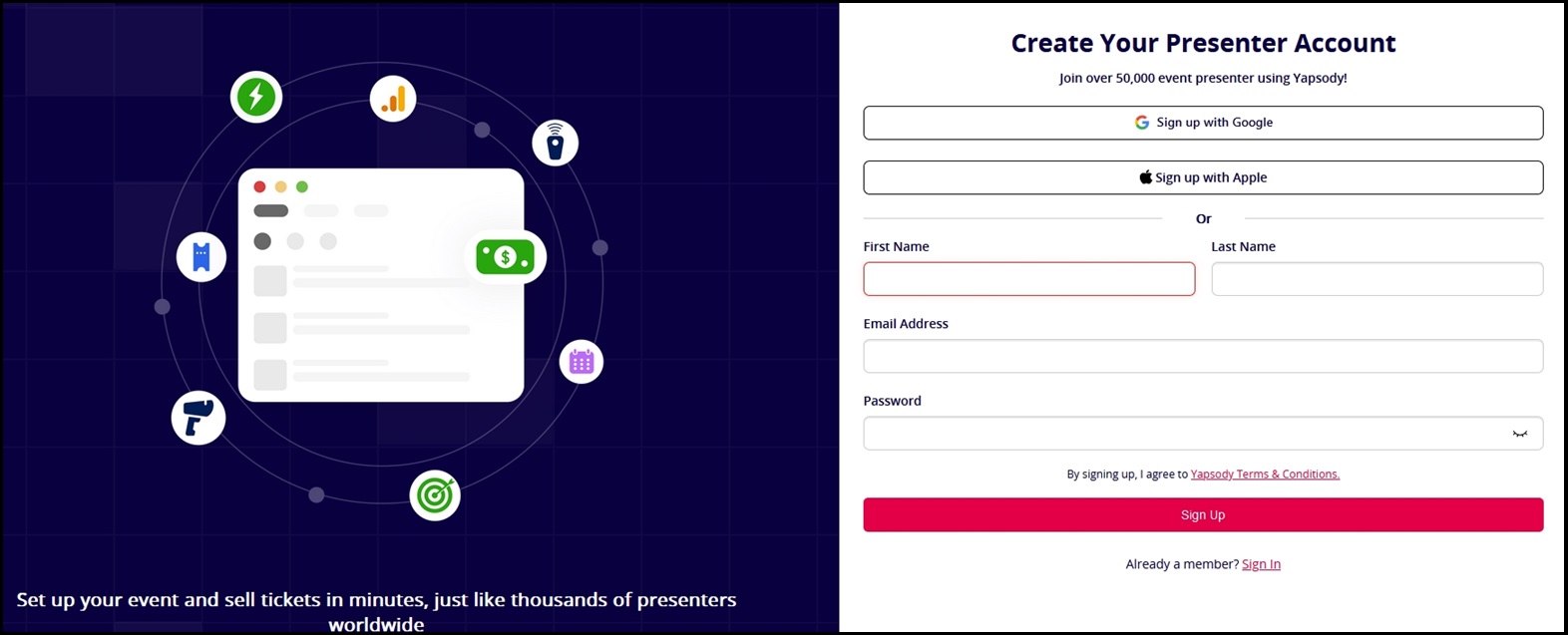Select the wireless remote scanner icon
Screen dimensions: 1568x635
(x=556, y=143)
